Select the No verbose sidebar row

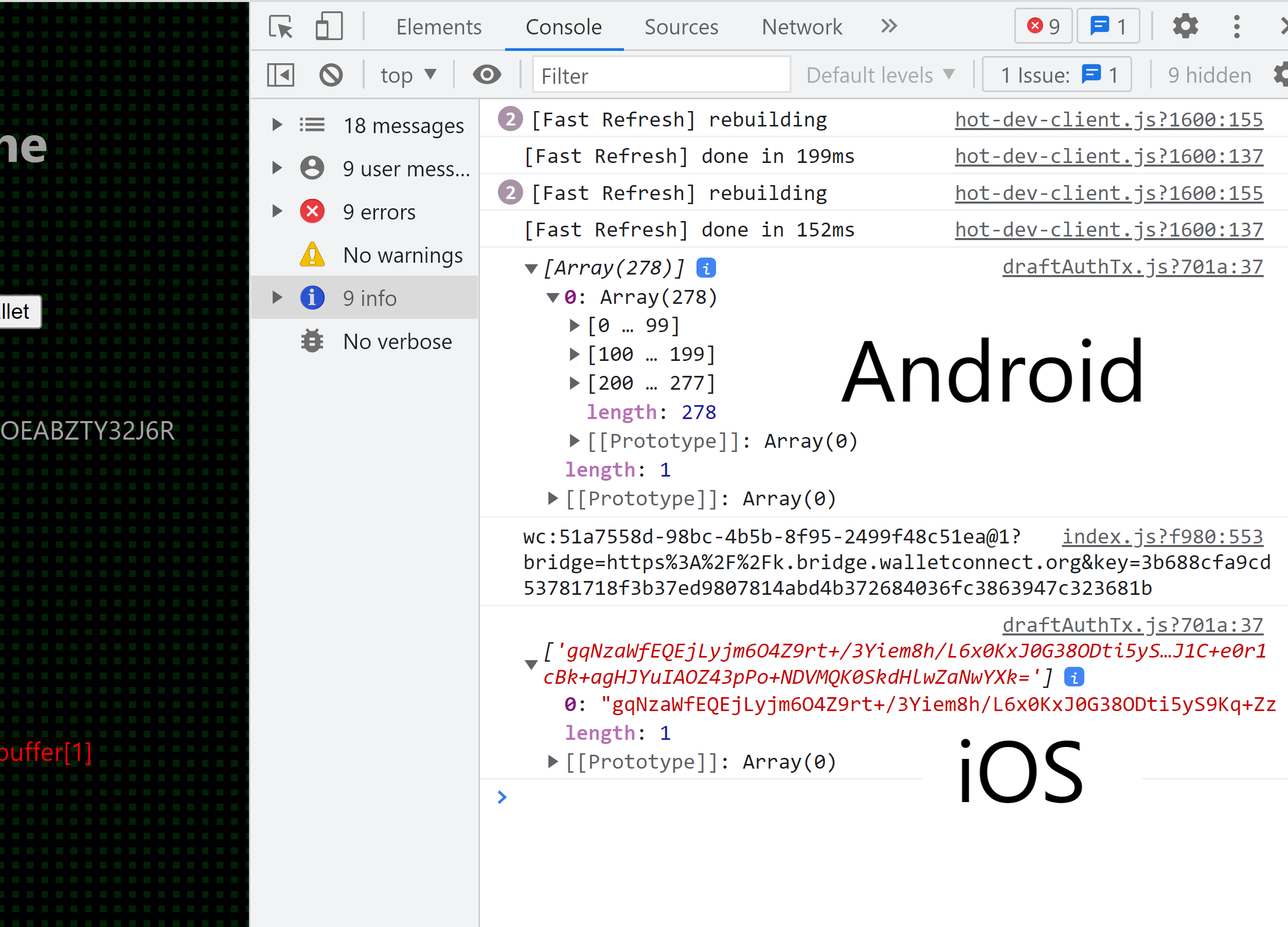coord(365,341)
